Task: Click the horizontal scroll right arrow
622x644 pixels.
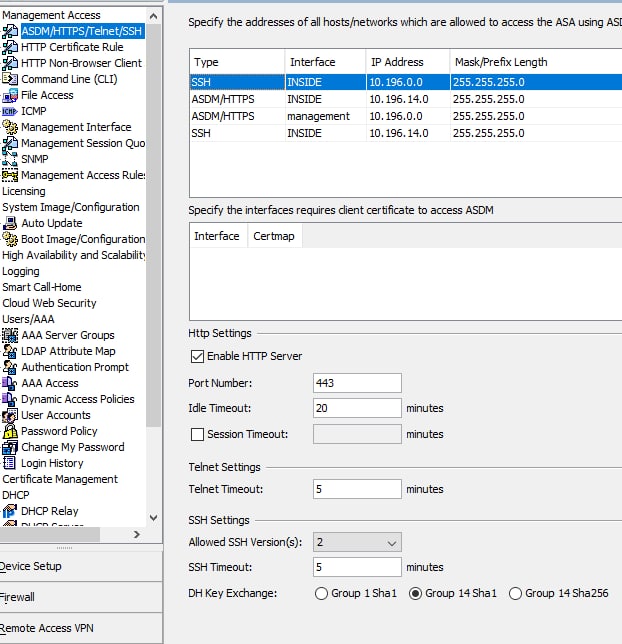Action: [137, 534]
